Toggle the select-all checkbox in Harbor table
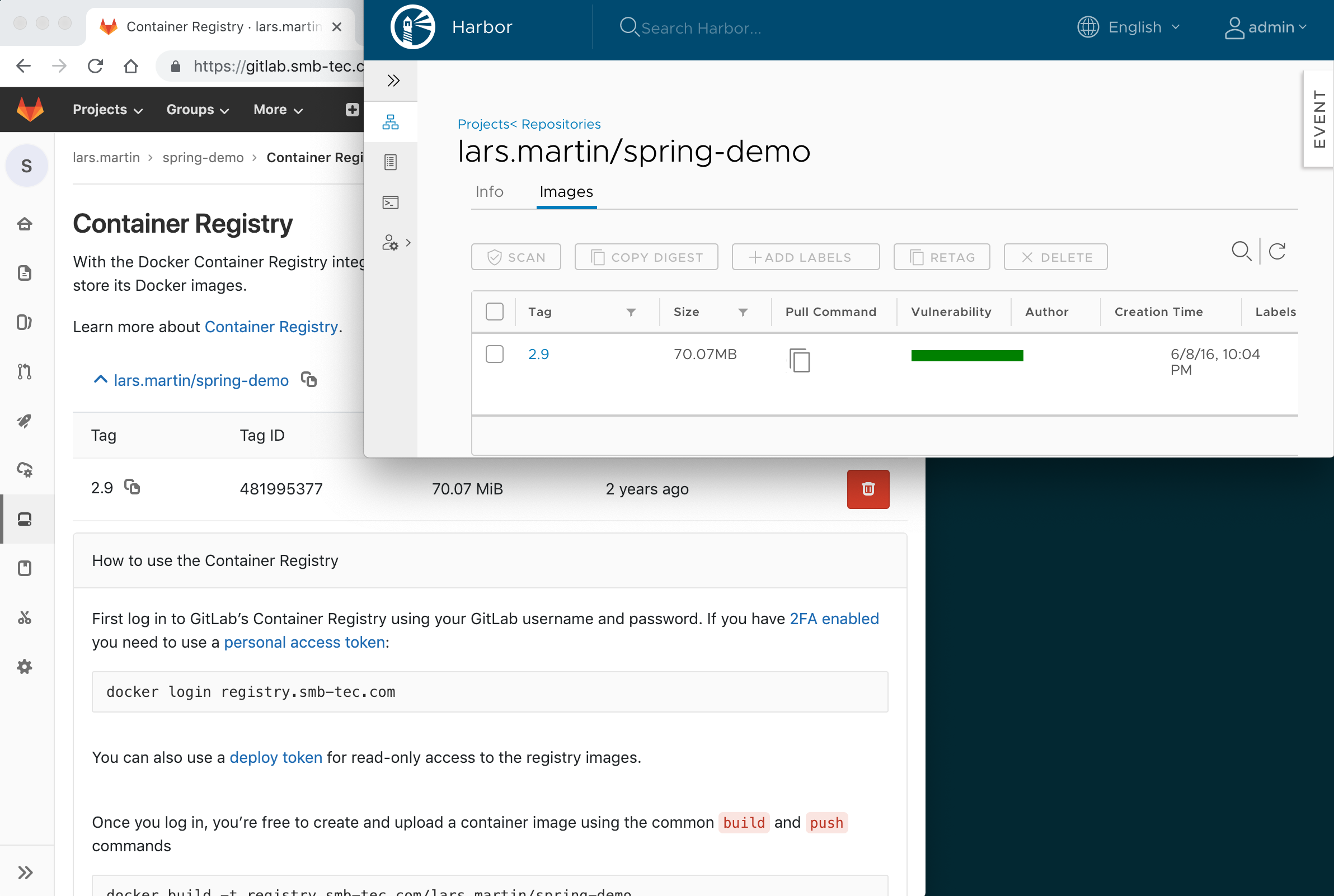This screenshot has width=1334, height=896. point(495,312)
